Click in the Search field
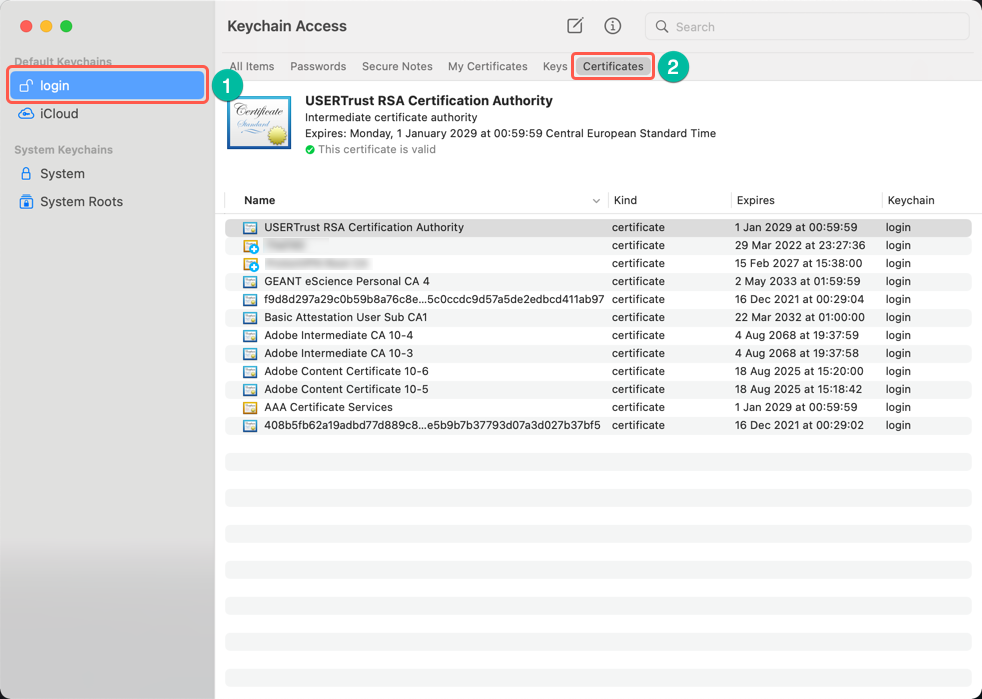 pyautogui.click(x=807, y=26)
